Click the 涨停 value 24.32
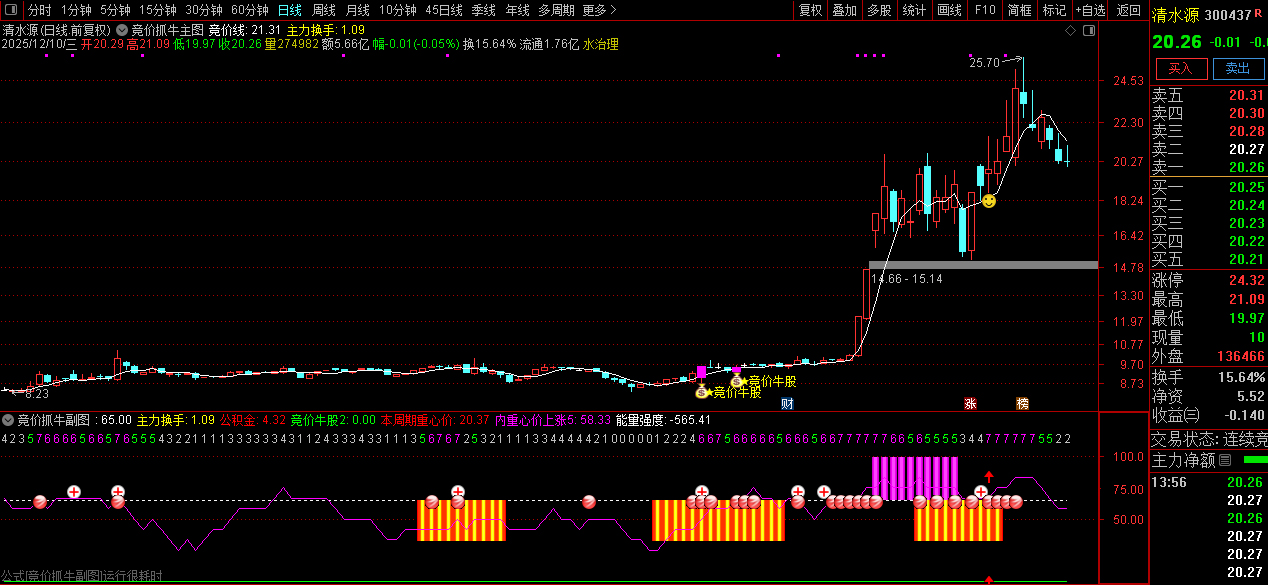 [1246, 280]
